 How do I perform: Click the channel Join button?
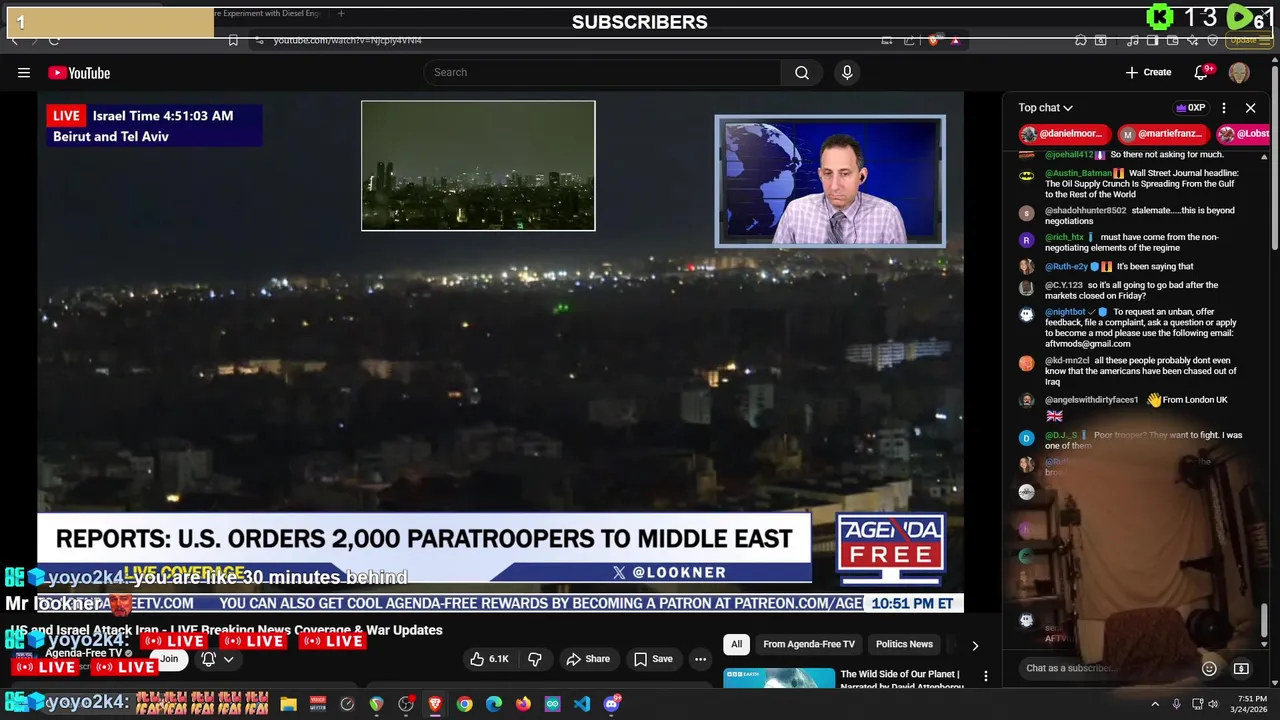(169, 659)
